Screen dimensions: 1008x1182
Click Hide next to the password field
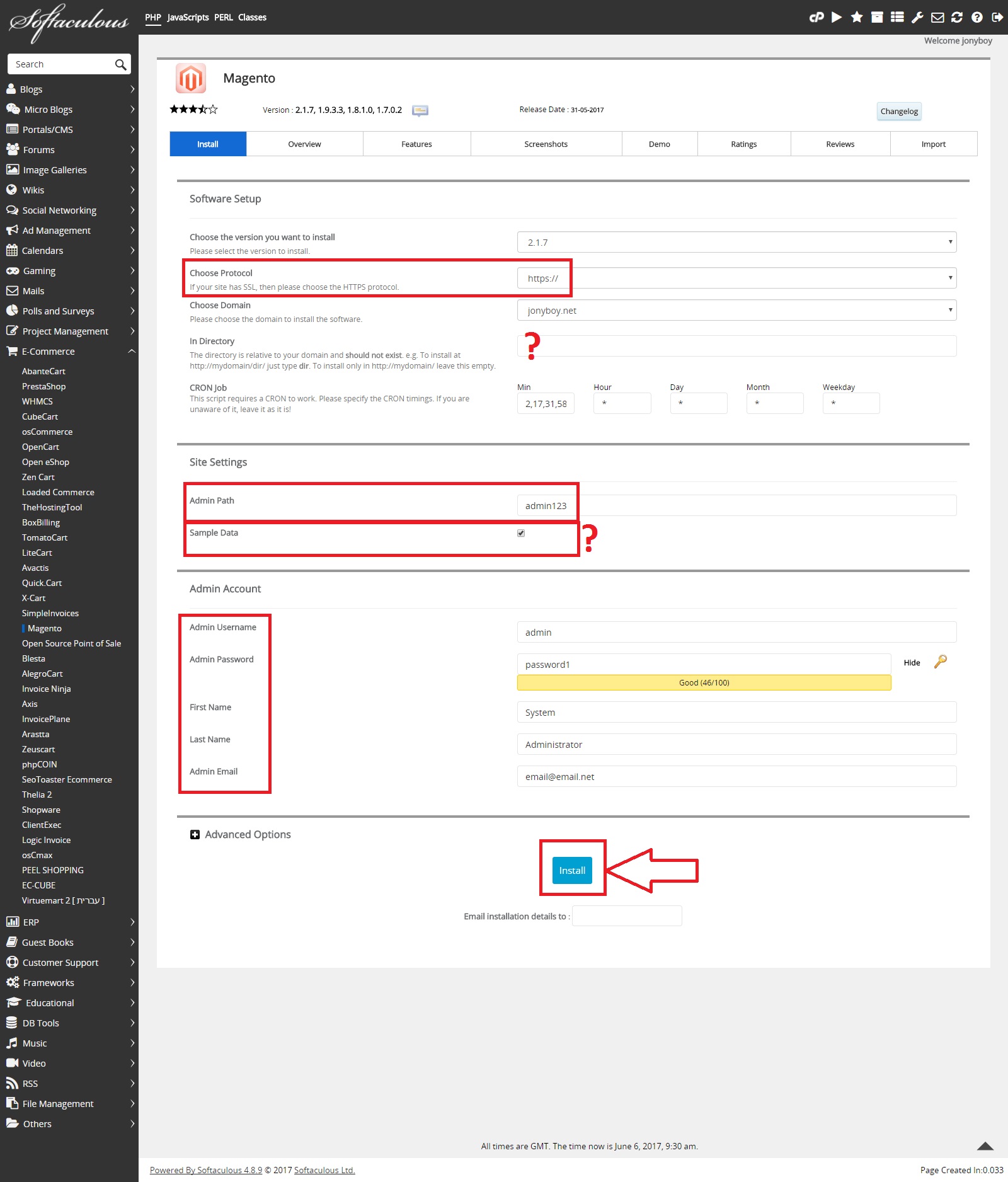[x=912, y=663]
